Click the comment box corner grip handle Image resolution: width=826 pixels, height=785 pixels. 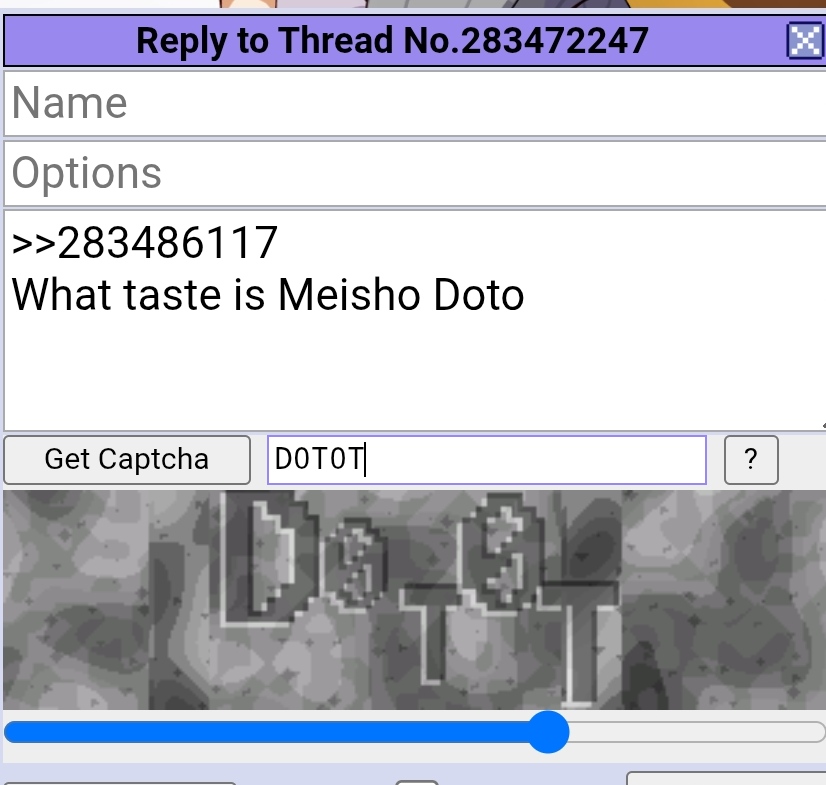[822, 426]
